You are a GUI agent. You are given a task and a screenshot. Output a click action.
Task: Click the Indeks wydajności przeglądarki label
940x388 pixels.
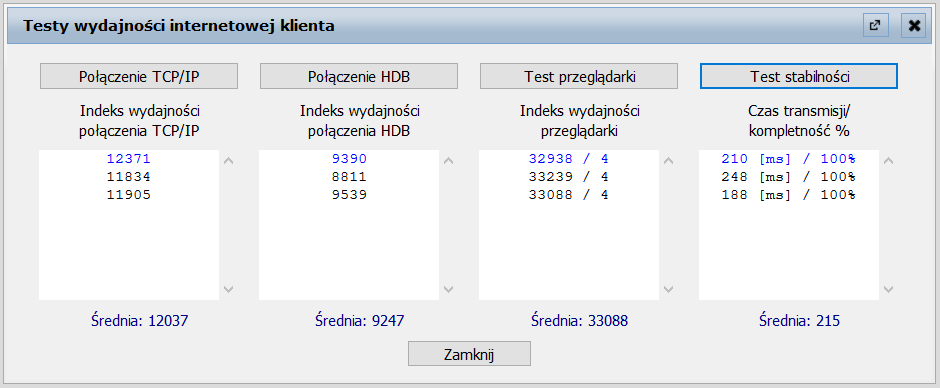pyautogui.click(x=579, y=121)
